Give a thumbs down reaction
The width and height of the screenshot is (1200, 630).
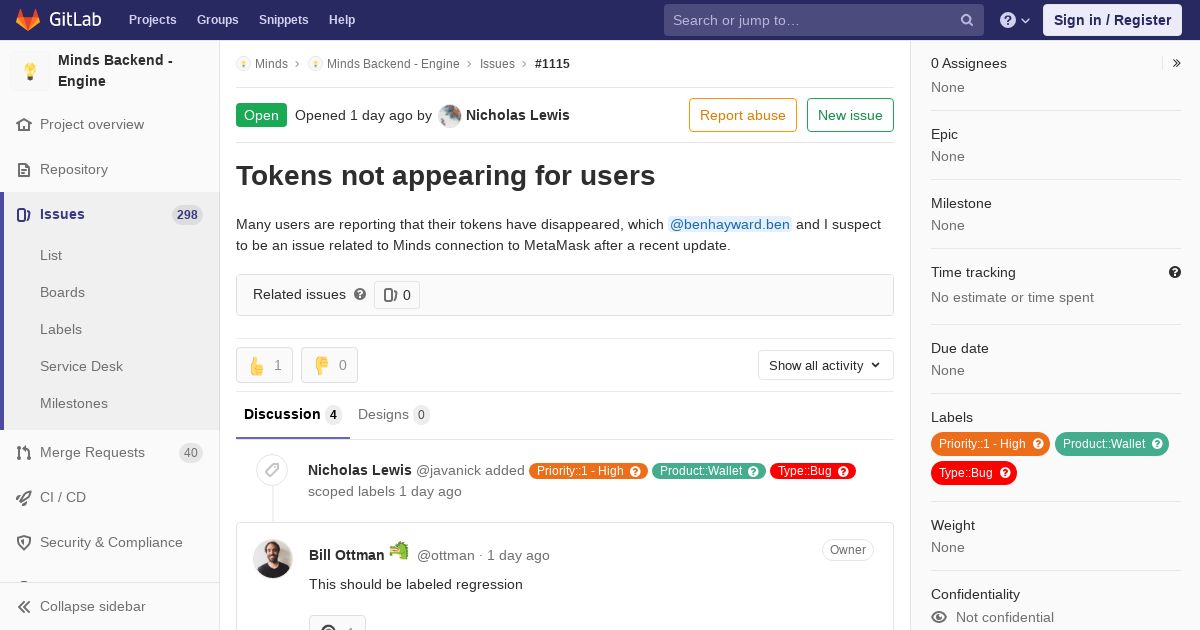pos(329,365)
